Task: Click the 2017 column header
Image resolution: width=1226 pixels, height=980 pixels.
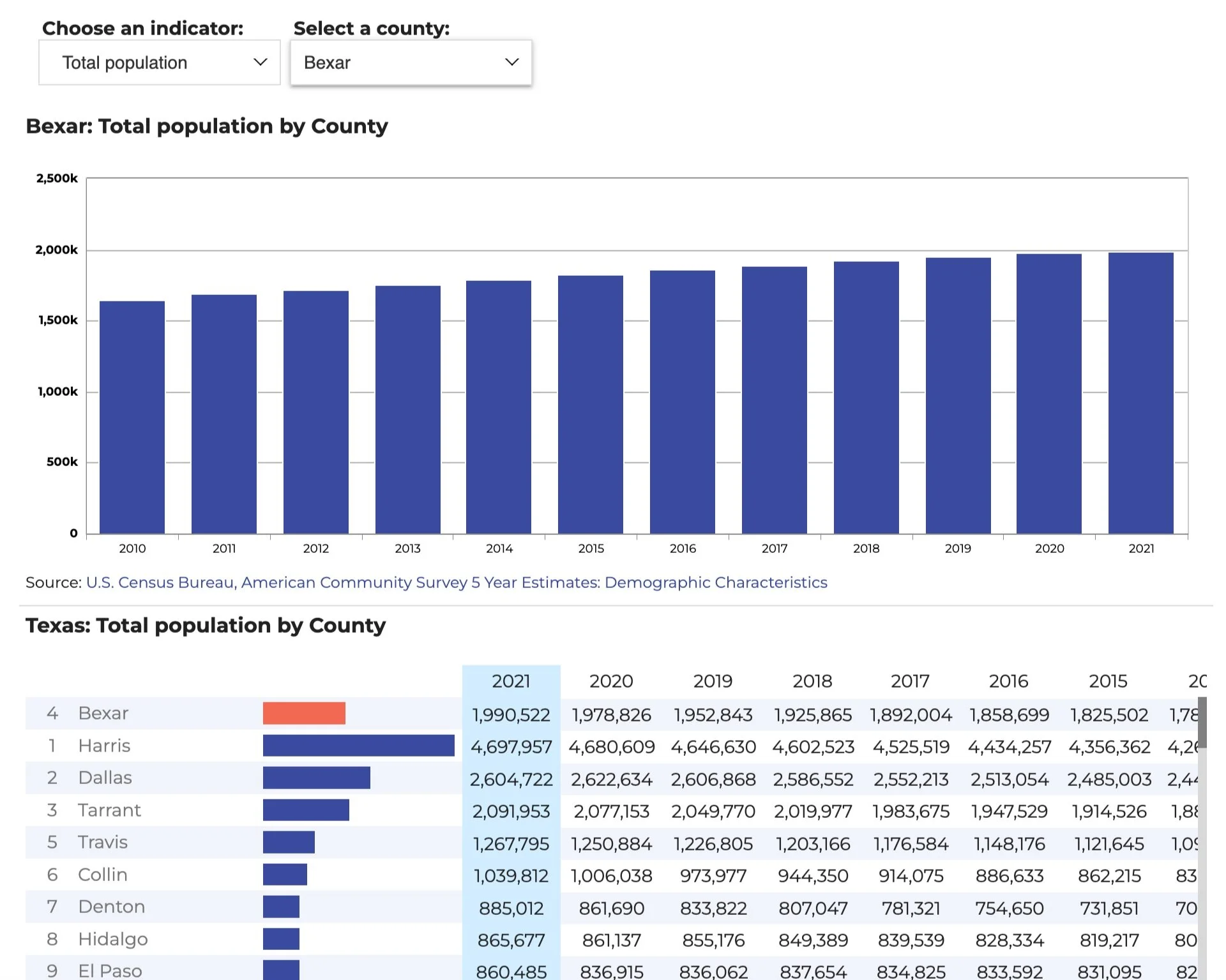Action: click(x=910, y=681)
